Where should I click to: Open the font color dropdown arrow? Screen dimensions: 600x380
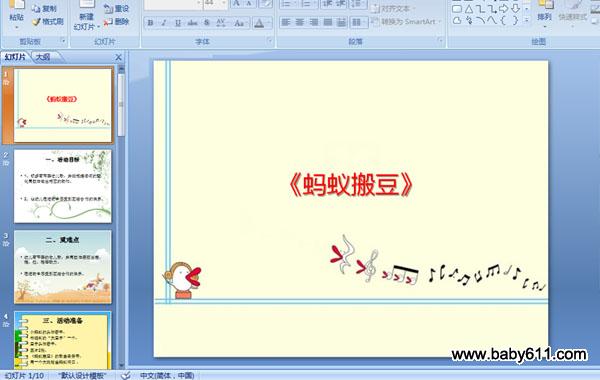[x=268, y=23]
